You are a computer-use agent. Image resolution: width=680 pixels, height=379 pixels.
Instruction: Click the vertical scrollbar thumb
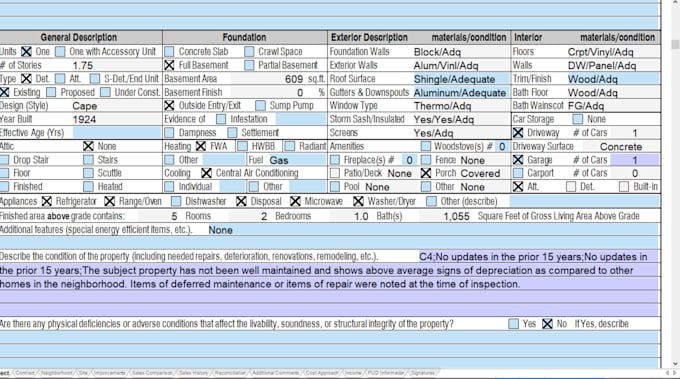[x=675, y=45]
